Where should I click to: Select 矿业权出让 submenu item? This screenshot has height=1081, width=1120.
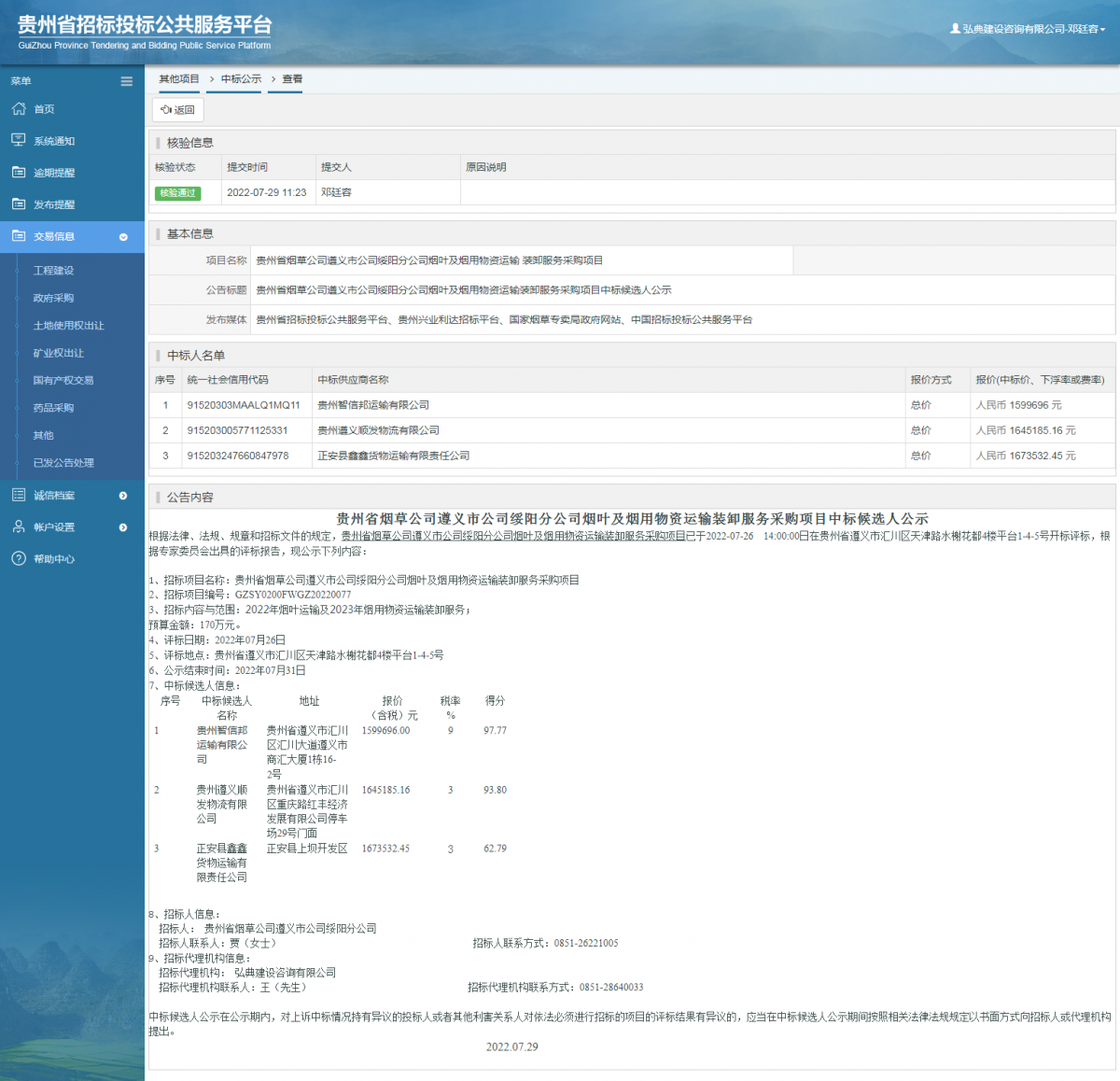[x=58, y=353]
